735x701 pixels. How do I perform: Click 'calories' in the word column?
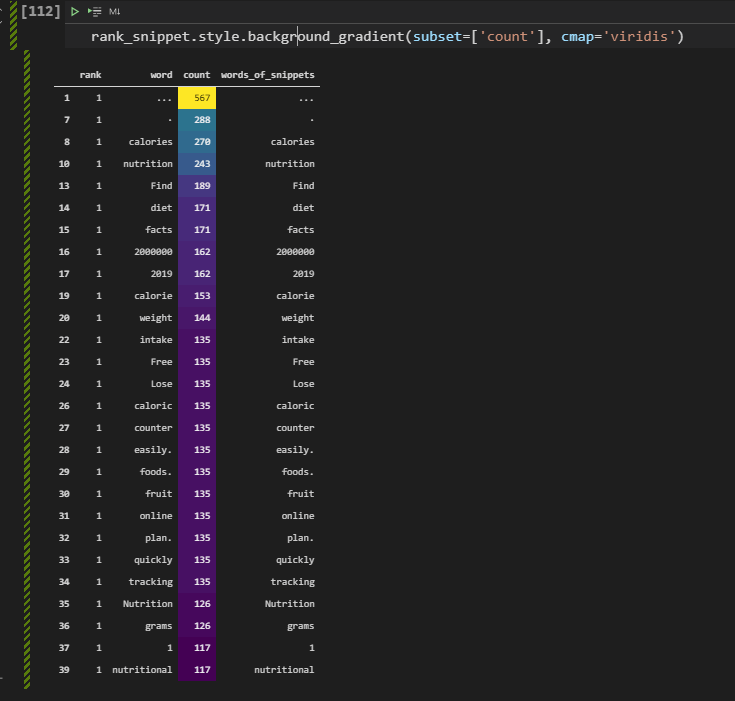[150, 142]
